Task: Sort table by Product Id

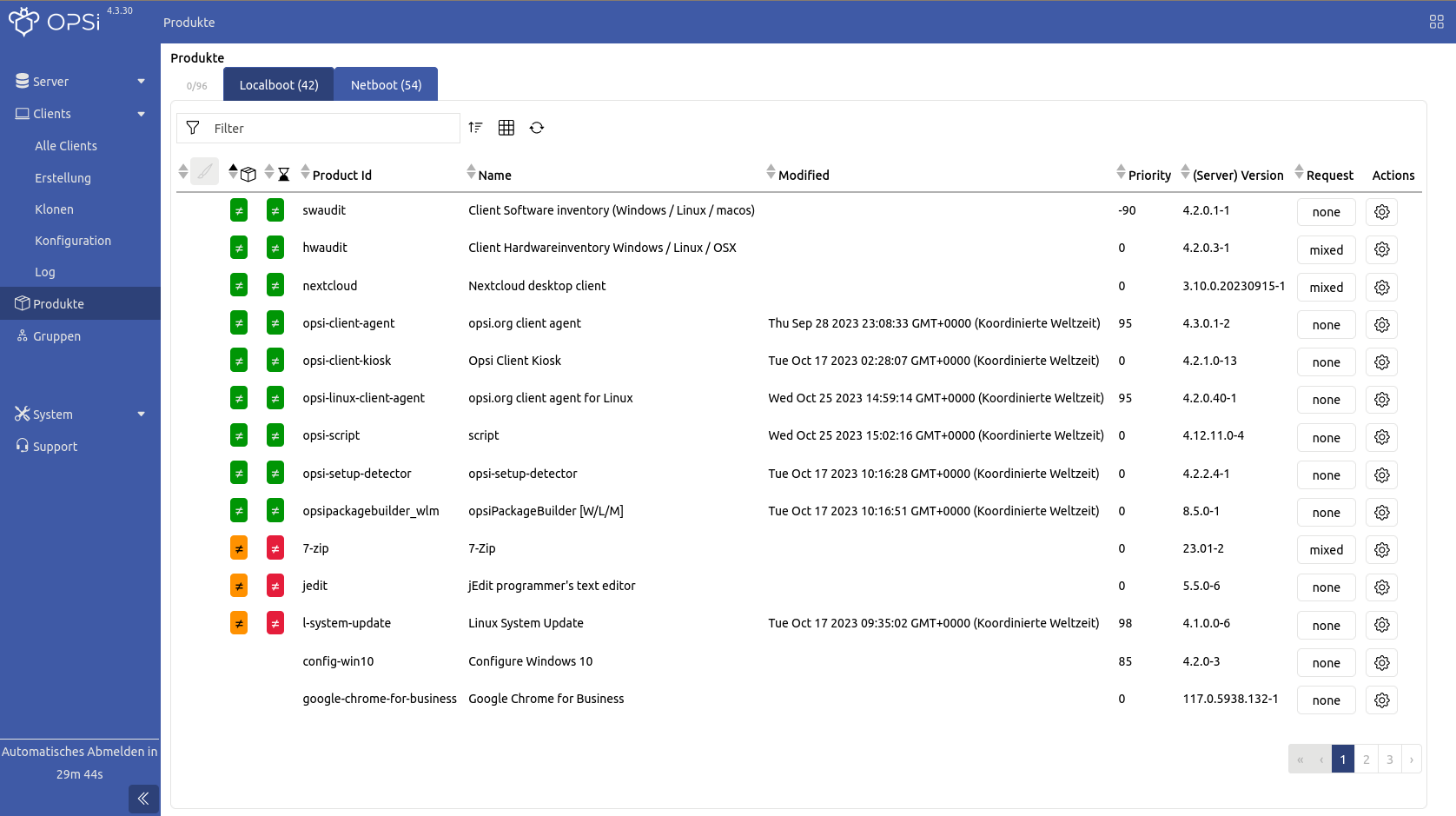Action: pos(336,175)
